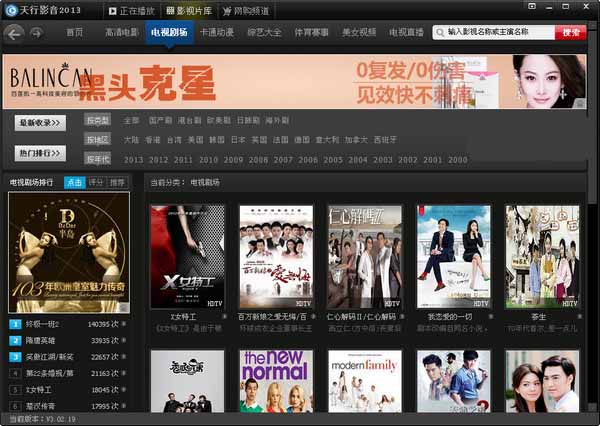The image size is (600, 426).
Task: Filter region by 加拿大
Action: (x=356, y=140)
